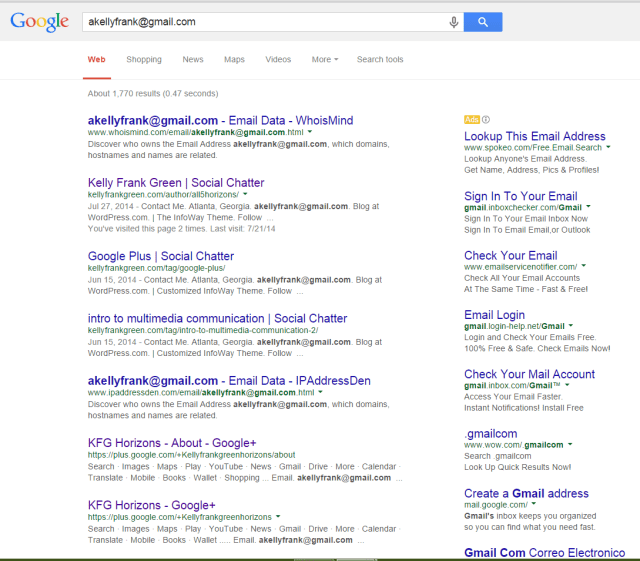
Task: Expand arrow next to emailservicenotifier.com URL
Action: [584, 266]
